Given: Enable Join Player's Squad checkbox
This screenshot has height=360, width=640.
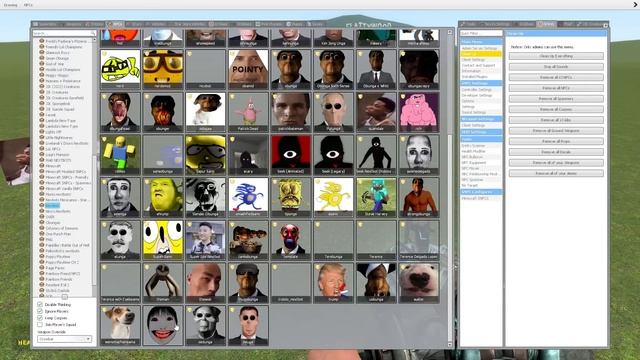Looking at the screenshot, I should (x=40, y=324).
